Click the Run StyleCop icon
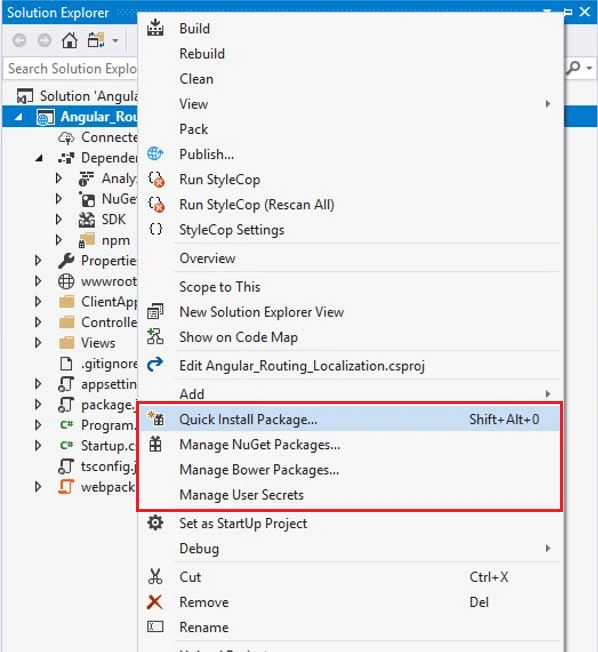This screenshot has width=598, height=652. coord(156,179)
